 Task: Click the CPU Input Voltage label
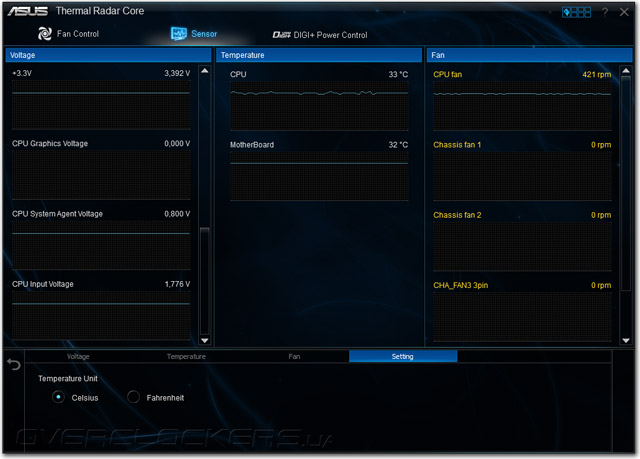(43, 284)
